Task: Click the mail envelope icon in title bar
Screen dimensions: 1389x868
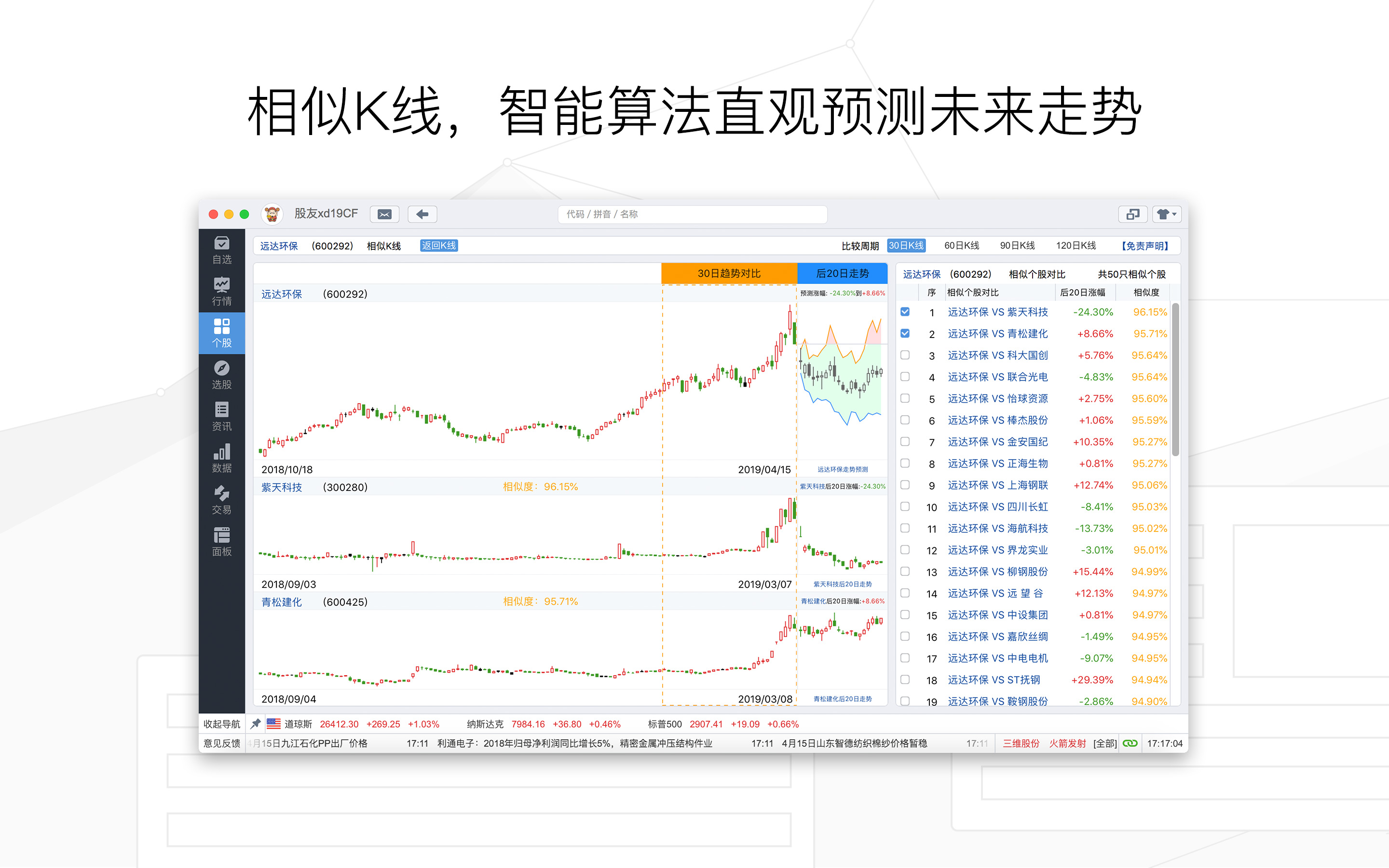Action: point(384,214)
